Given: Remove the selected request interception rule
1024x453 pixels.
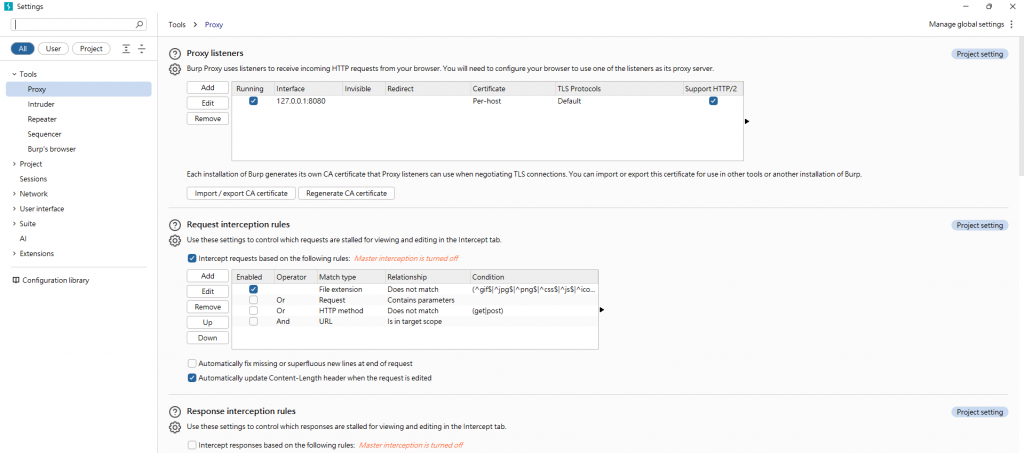Looking at the screenshot, I should pos(208,307).
